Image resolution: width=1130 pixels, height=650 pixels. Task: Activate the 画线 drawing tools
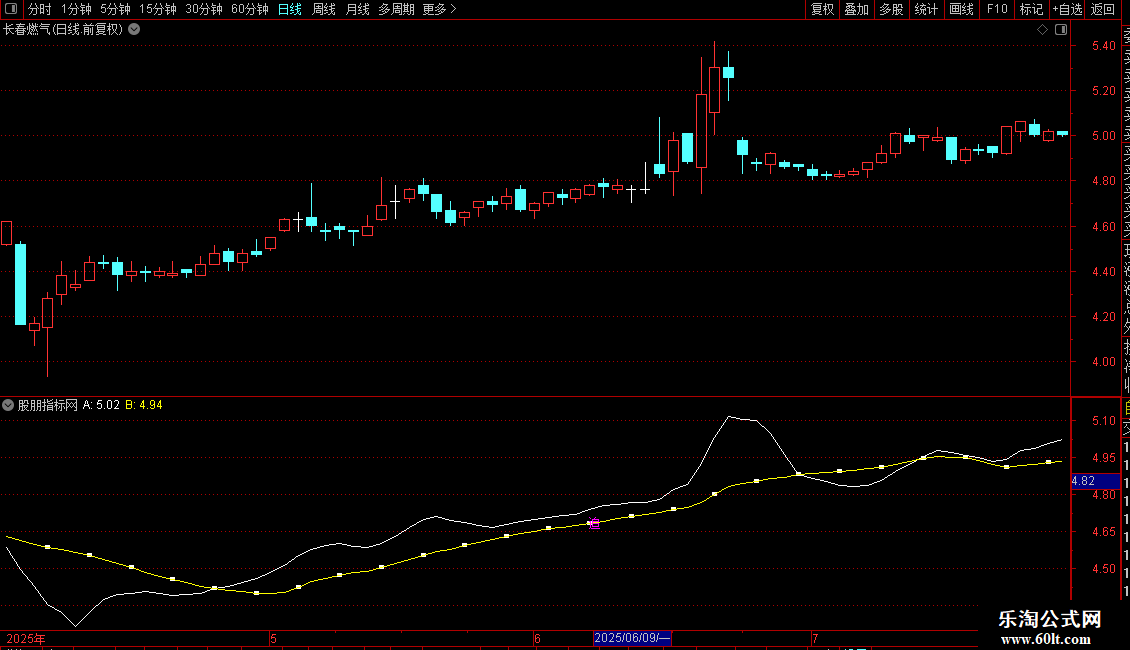click(x=961, y=9)
